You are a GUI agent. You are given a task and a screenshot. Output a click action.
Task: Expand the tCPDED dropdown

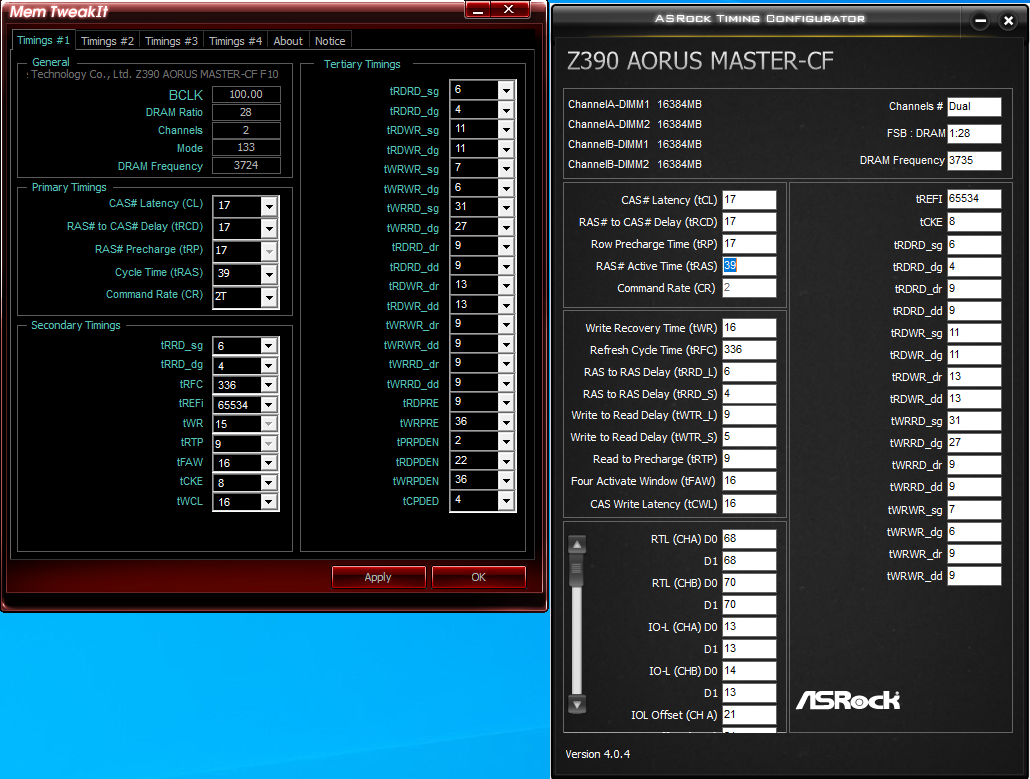pyautogui.click(x=506, y=501)
